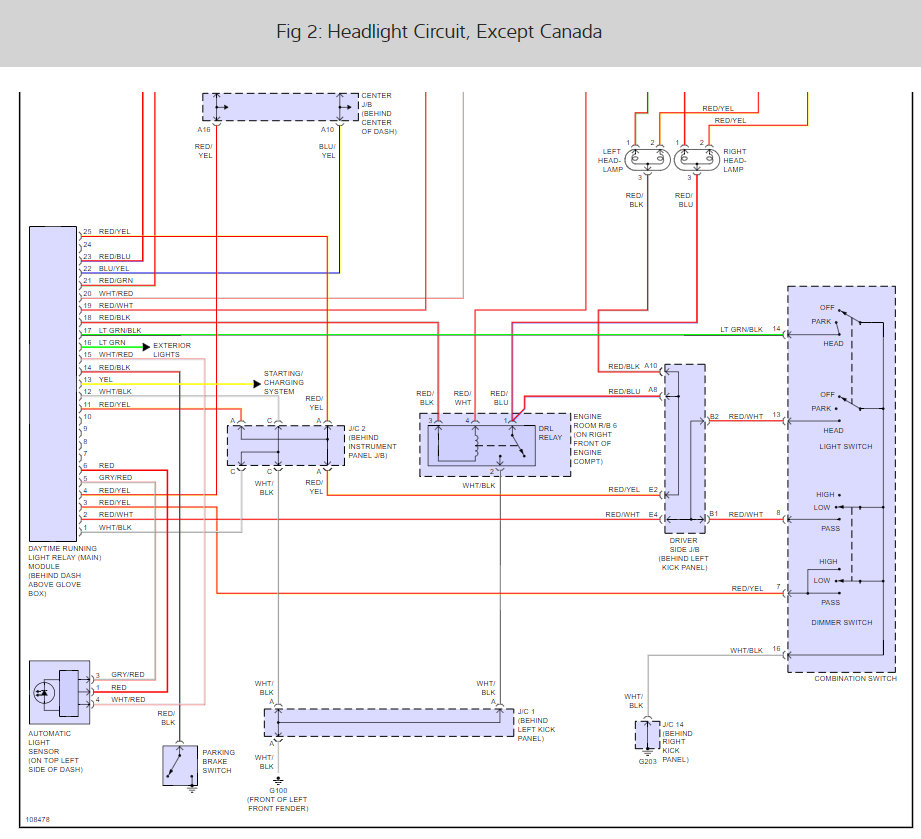
Task: Click the 'LT GRN/BLK' label near switch pin 14
Action: (742, 330)
